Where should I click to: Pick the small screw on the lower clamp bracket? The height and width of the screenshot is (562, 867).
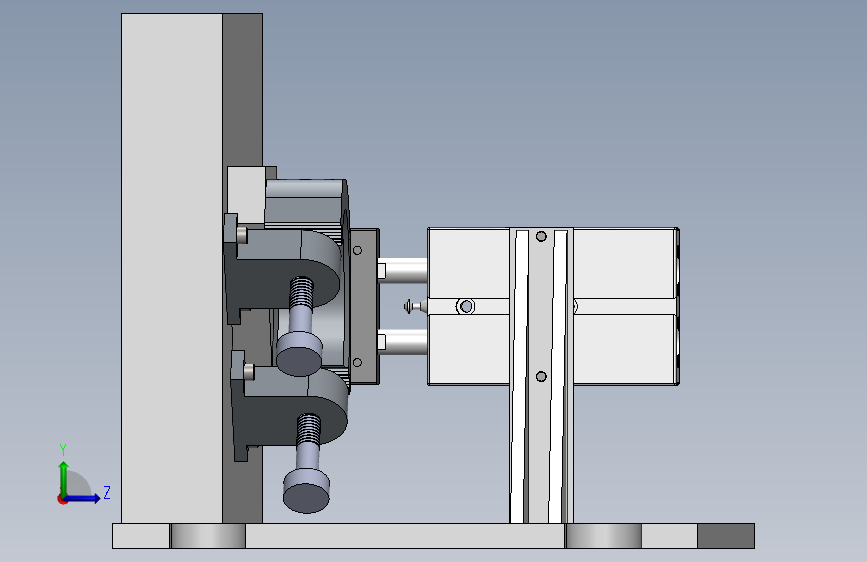[x=248, y=372]
